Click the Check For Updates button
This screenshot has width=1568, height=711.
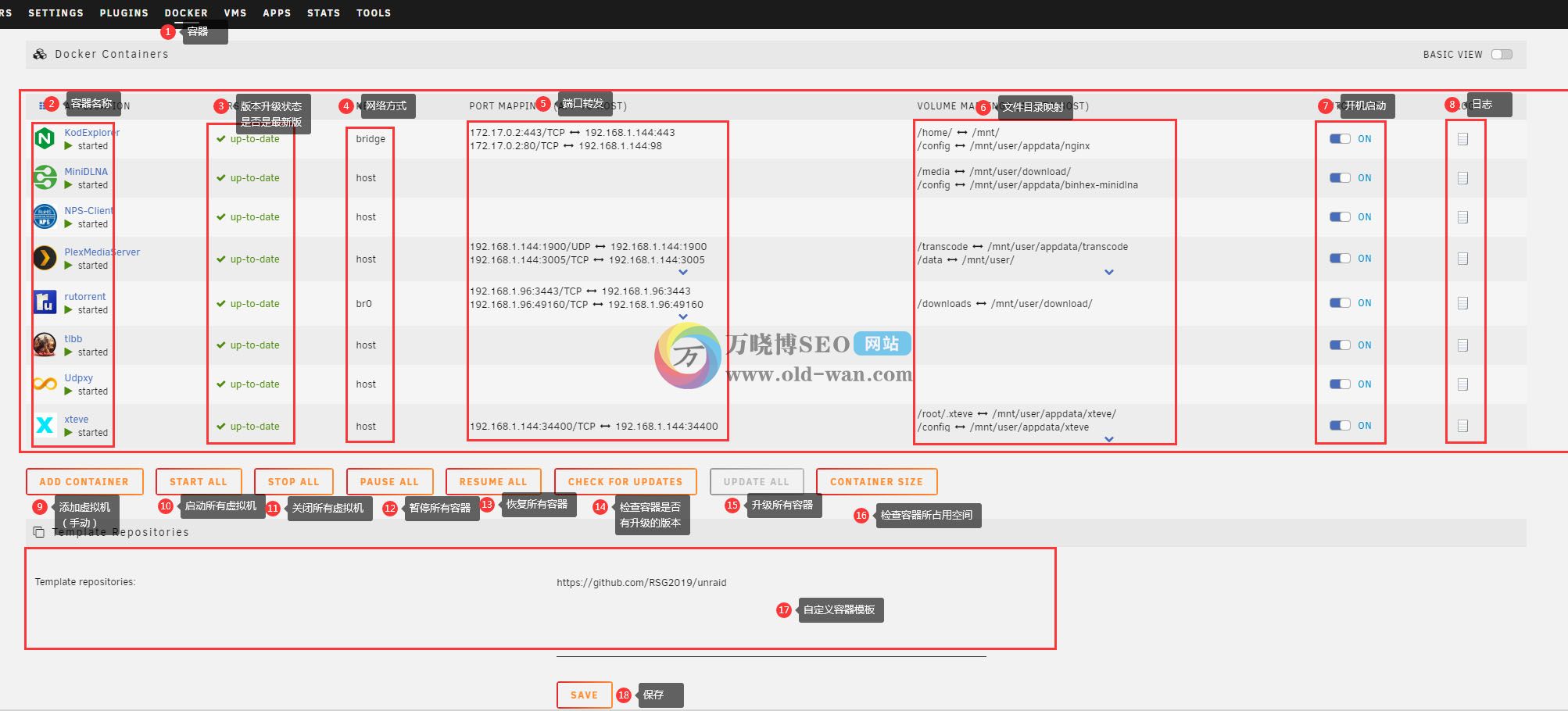(625, 482)
